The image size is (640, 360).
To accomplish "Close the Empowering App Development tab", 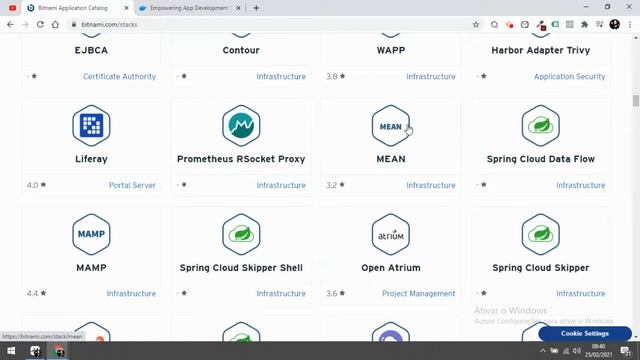I will 238,8.
